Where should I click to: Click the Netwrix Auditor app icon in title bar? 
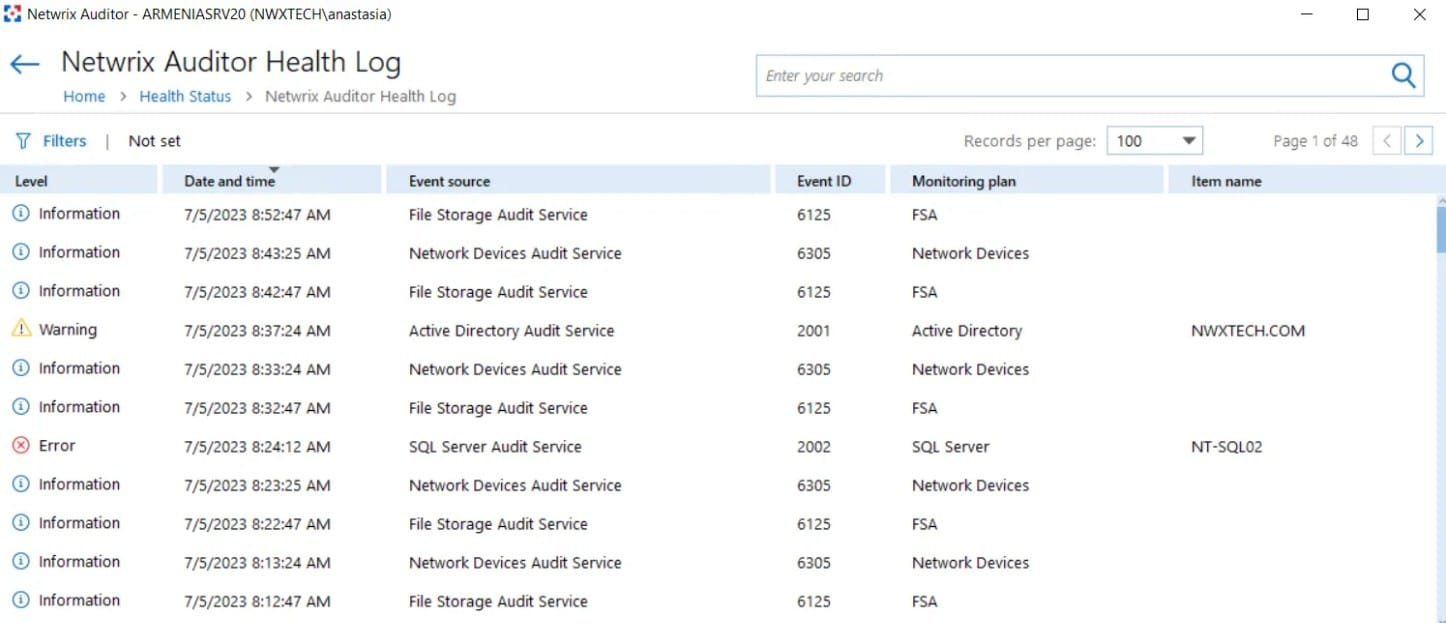[x=12, y=14]
